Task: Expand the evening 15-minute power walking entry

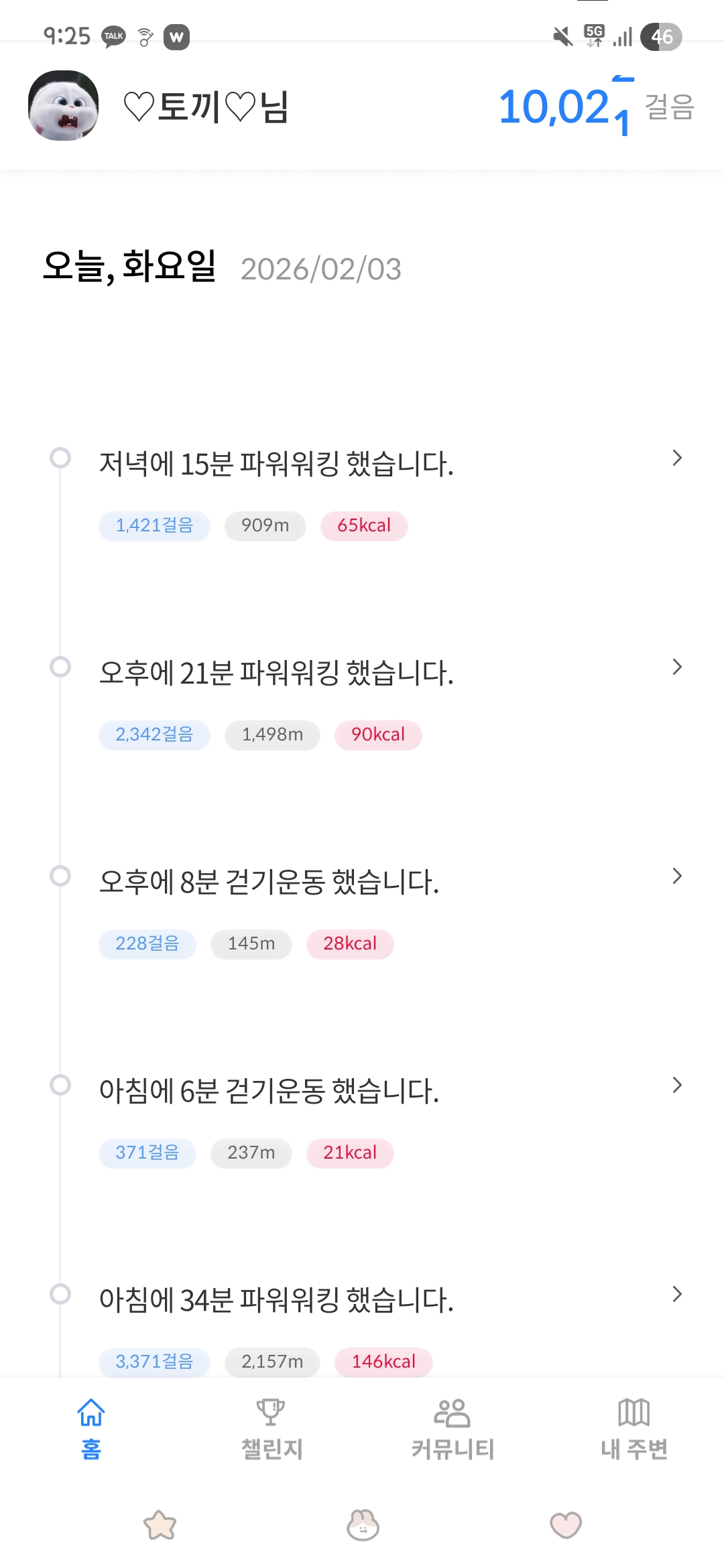Action: click(x=677, y=458)
